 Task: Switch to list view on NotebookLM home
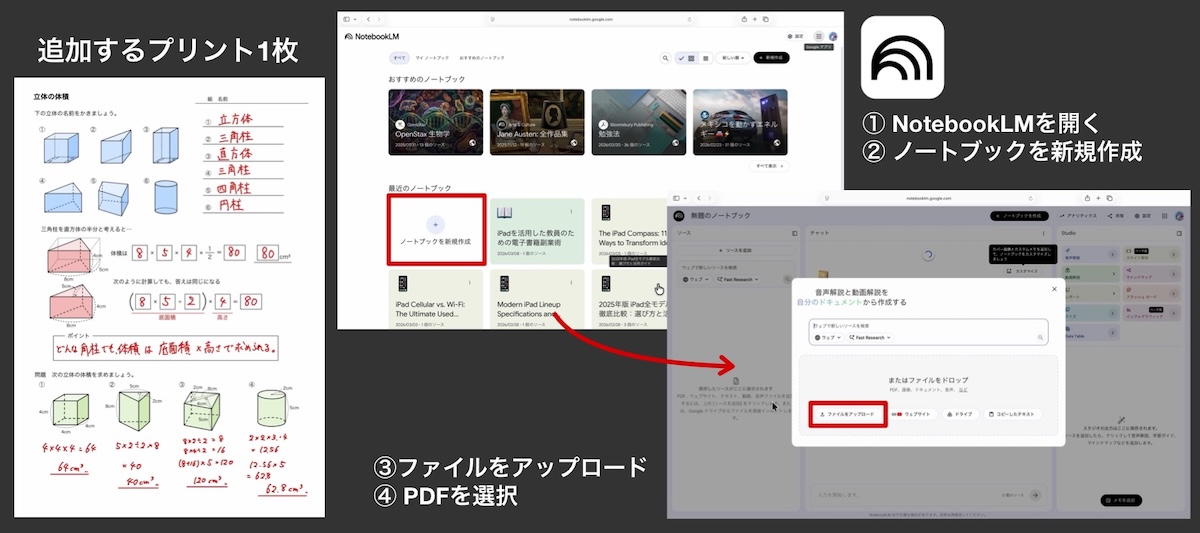[705, 58]
